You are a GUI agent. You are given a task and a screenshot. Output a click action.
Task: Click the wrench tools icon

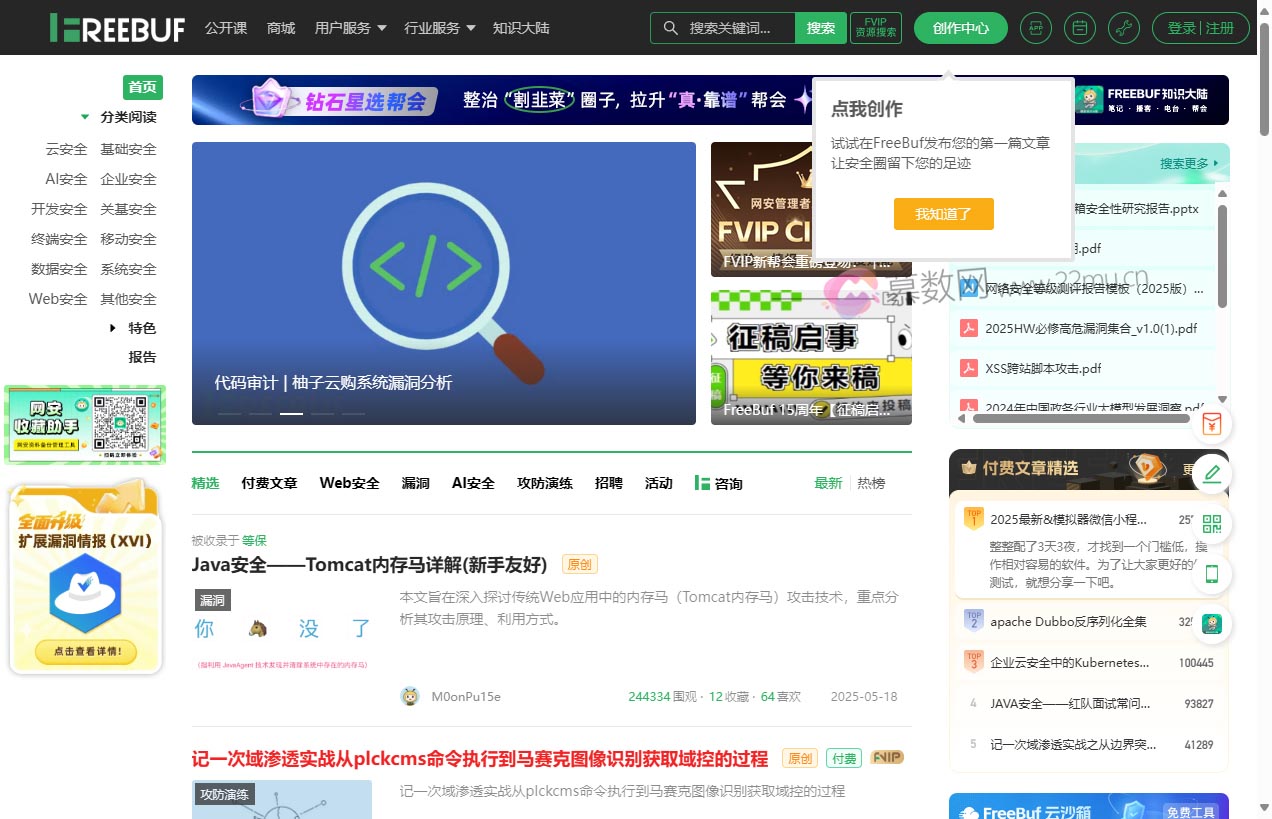[1123, 28]
